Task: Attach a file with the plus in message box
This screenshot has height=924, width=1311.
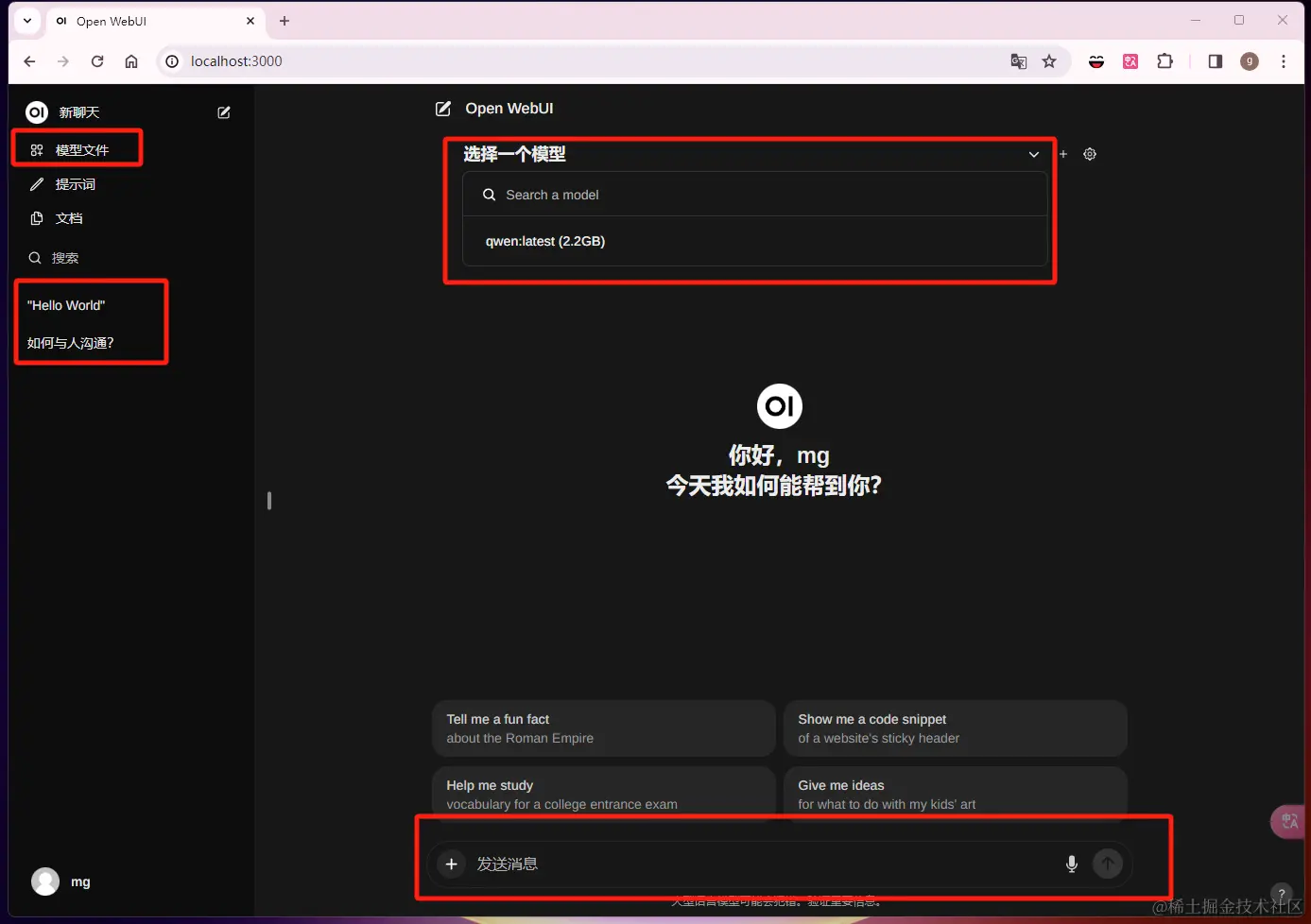Action: coord(451,864)
